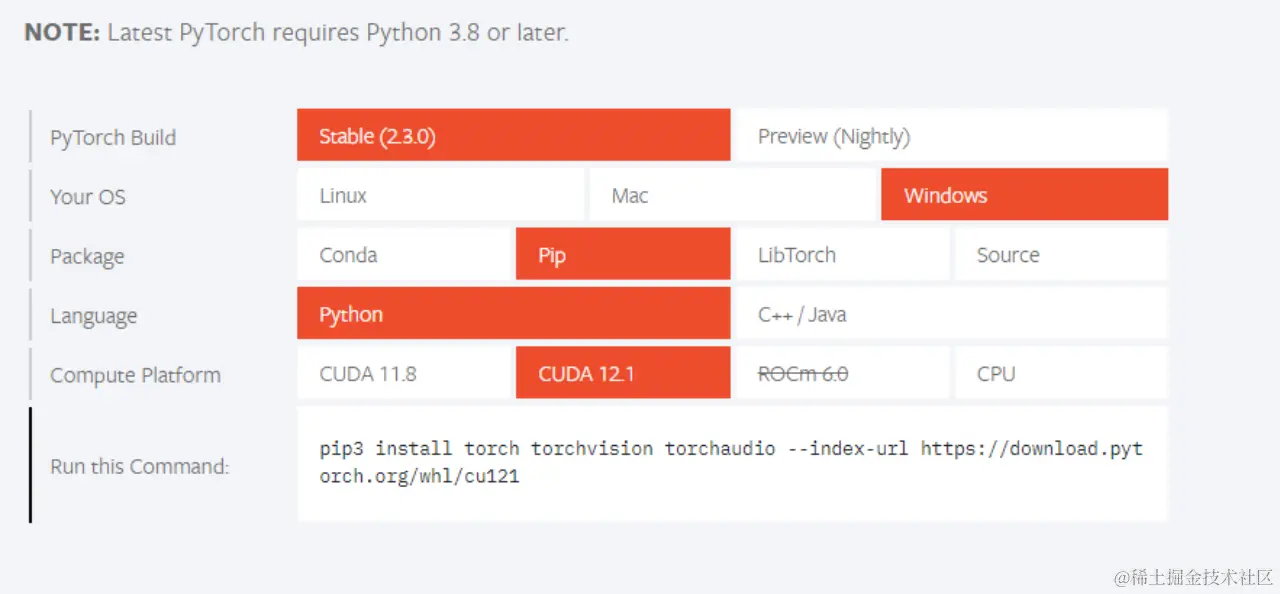
Task: Click the crossed-out ROCm 6.0 option
Action: tap(842, 373)
